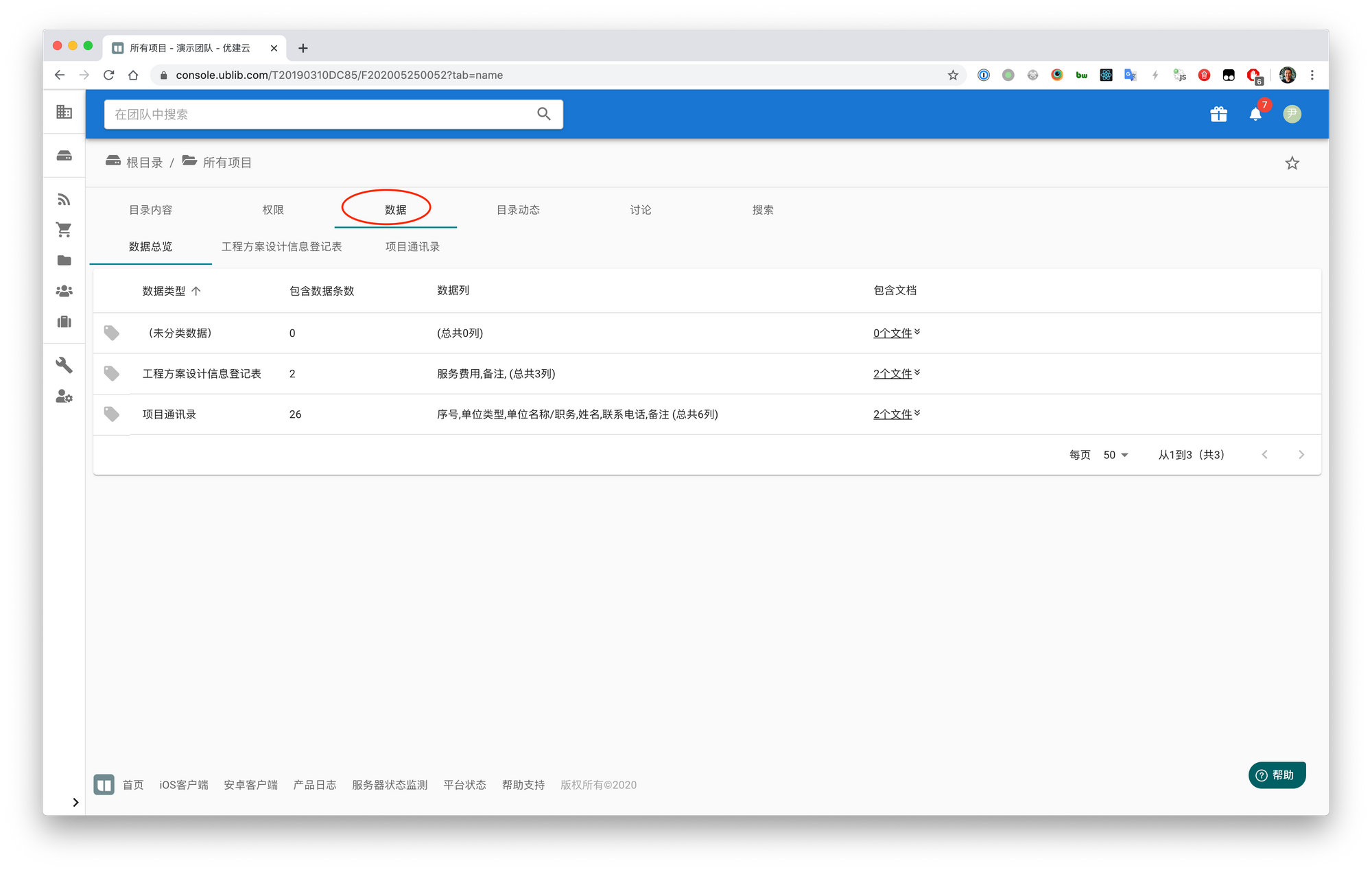Image resolution: width=1372 pixels, height=872 pixels.
Task: Favorite this folder with star outline
Action: click(1292, 163)
